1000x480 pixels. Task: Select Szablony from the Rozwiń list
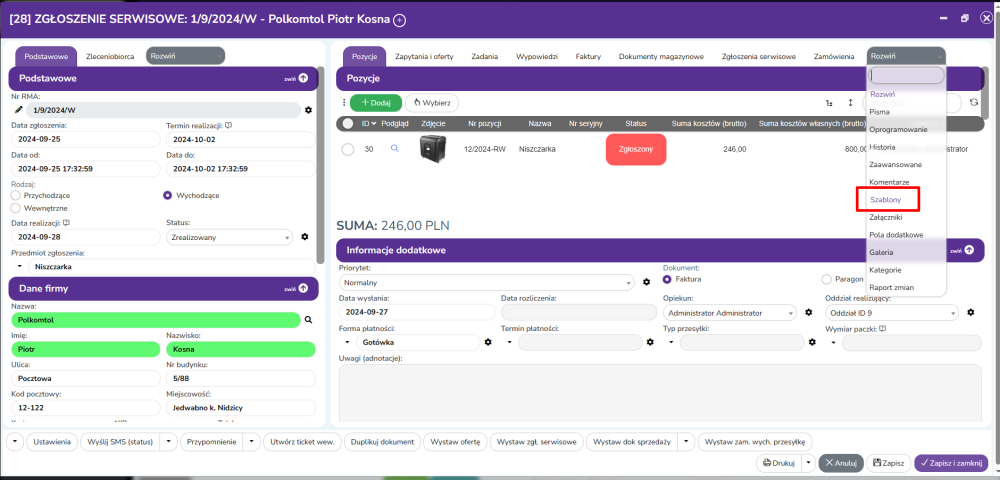887,200
